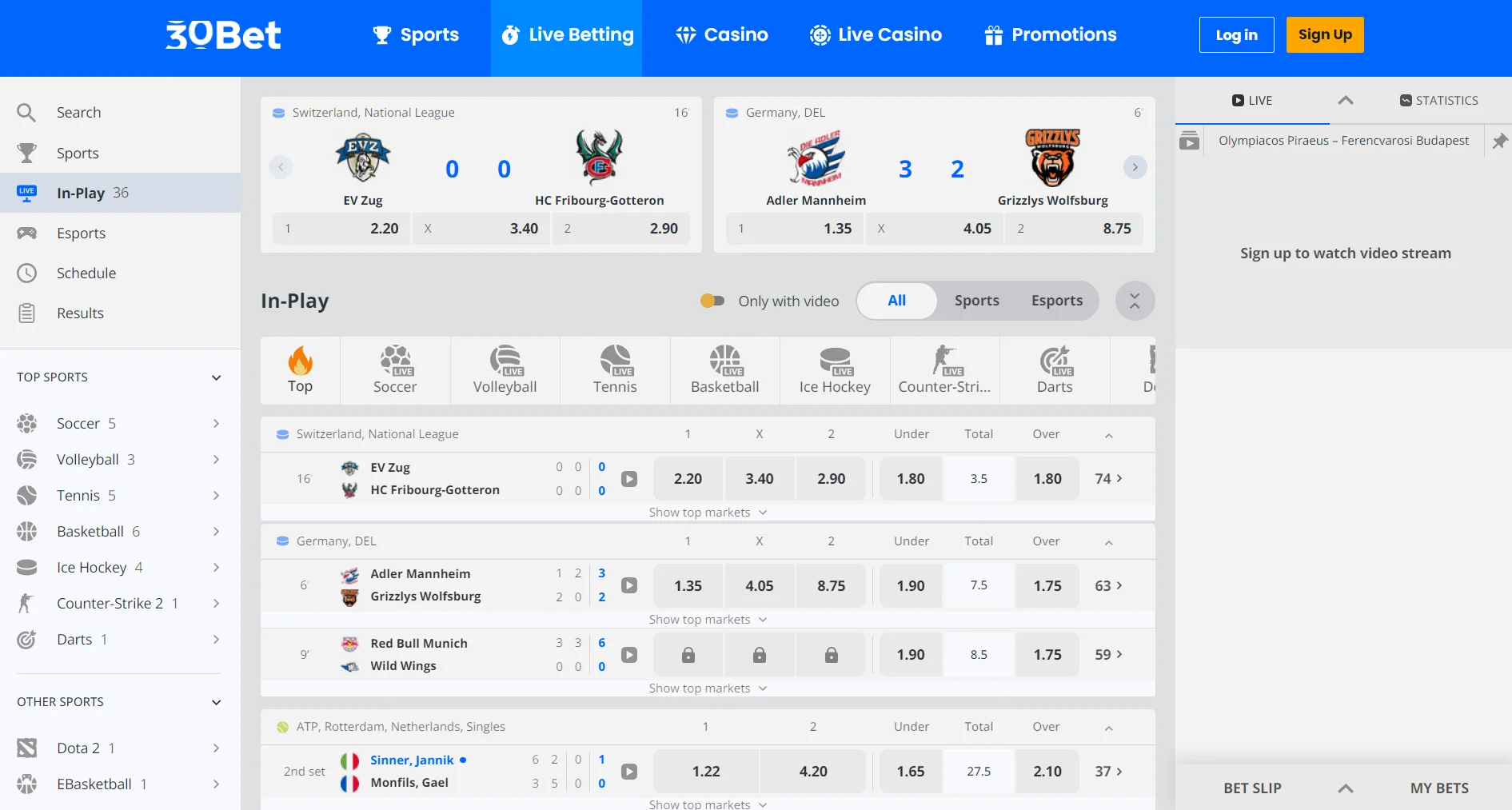Screen dimensions: 1512x810
Task: Select the Top flame category
Action: [x=300, y=370]
